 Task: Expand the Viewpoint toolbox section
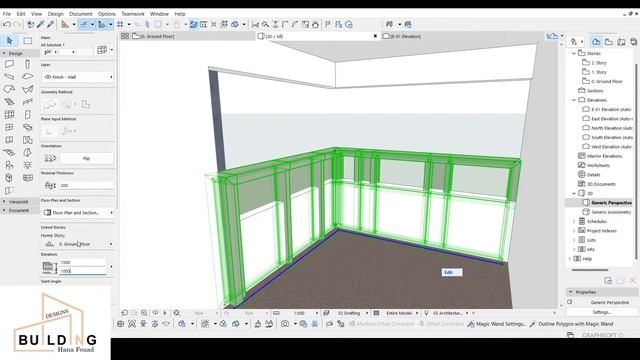click(x=4, y=202)
